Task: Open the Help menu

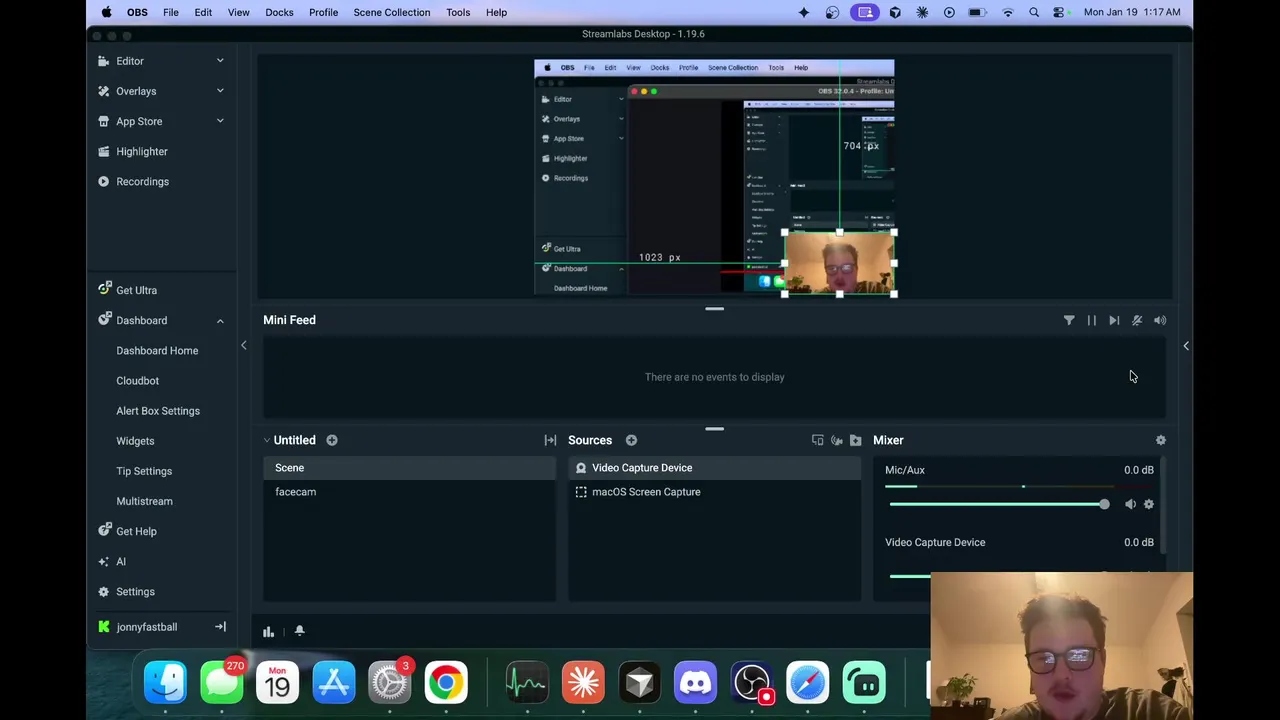Action: tap(496, 12)
